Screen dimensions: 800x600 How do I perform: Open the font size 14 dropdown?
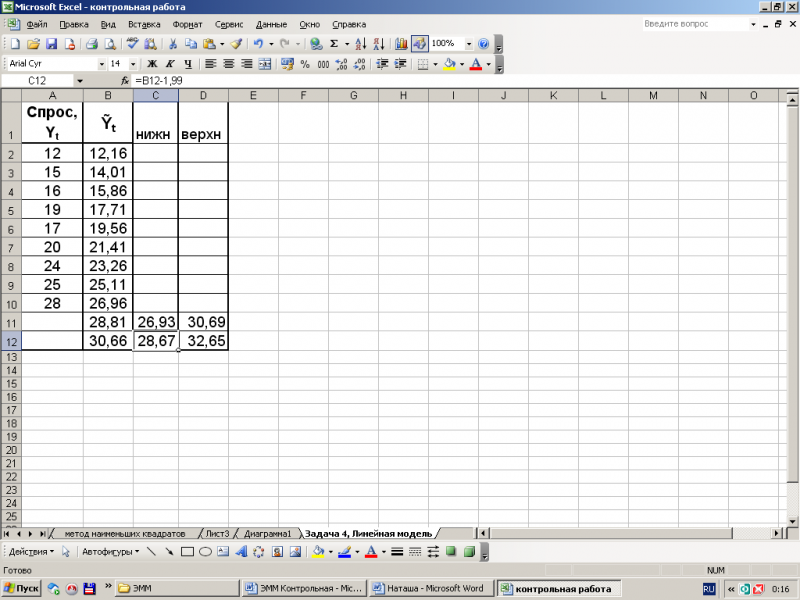[x=133, y=64]
